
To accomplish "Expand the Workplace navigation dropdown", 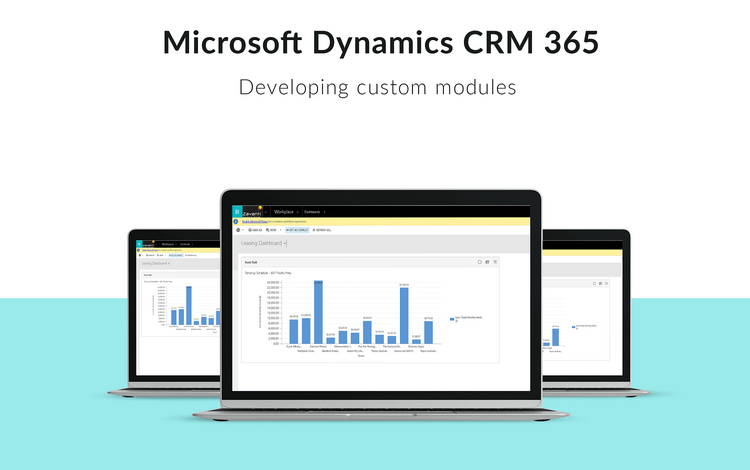I will [x=298, y=212].
